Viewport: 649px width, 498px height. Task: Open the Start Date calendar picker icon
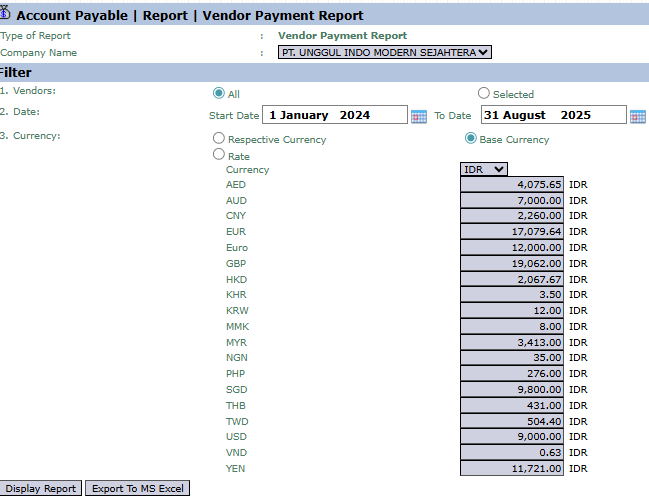coord(419,116)
